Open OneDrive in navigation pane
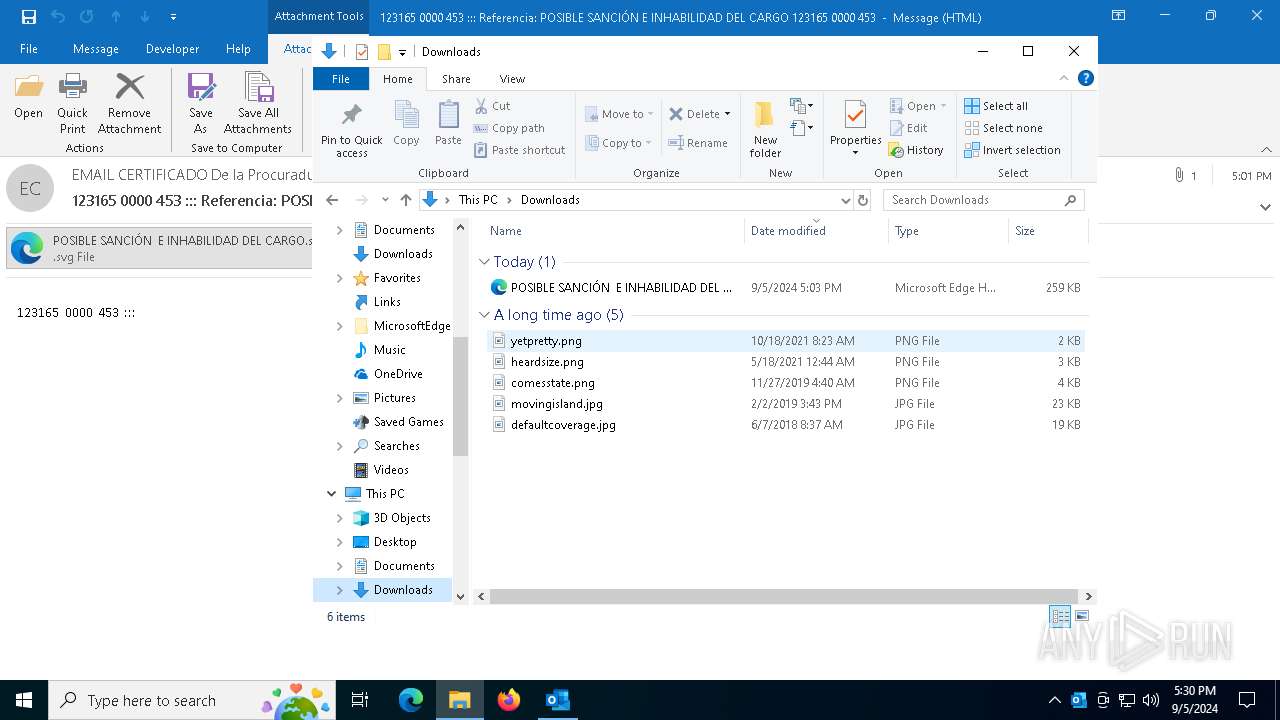The height and width of the screenshot is (720, 1280). [398, 374]
